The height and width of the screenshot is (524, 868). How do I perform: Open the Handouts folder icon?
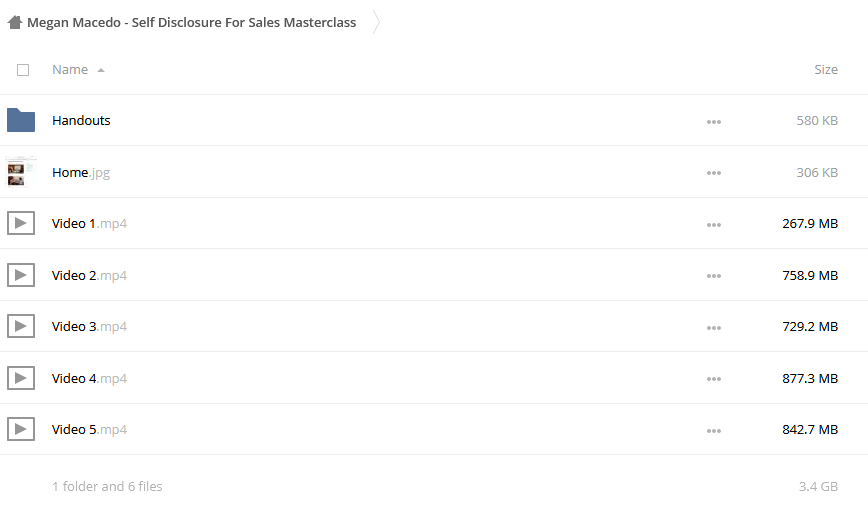click(21, 120)
